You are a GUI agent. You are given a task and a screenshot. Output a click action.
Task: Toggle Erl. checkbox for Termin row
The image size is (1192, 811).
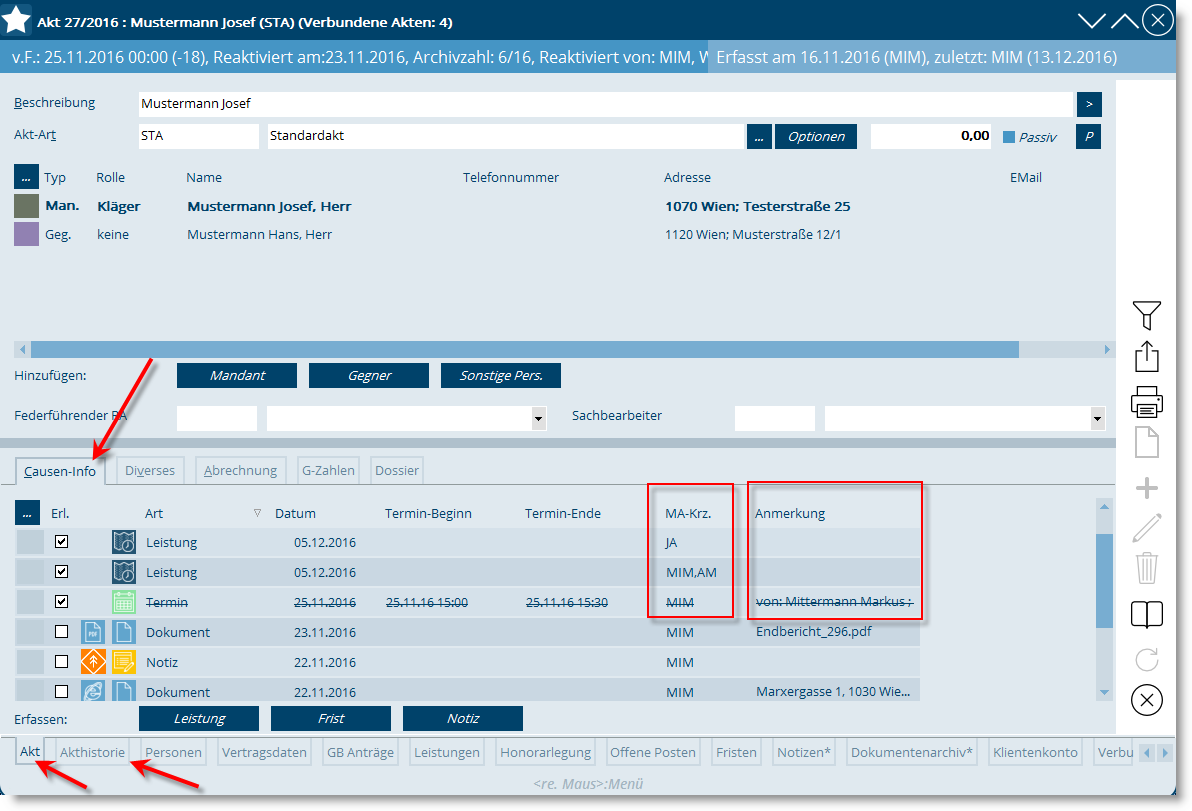(62, 601)
